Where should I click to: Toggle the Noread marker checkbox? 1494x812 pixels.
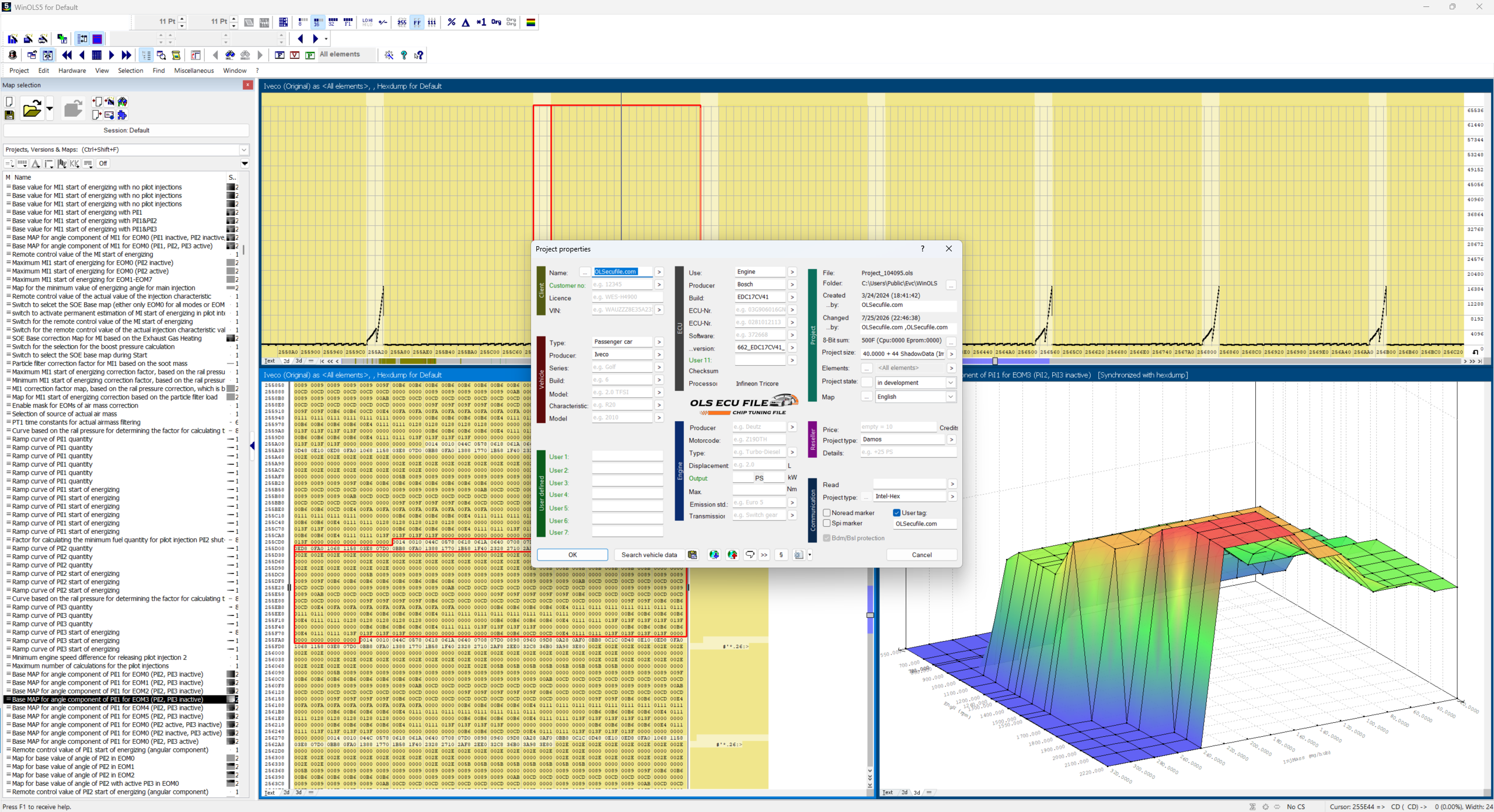point(827,513)
